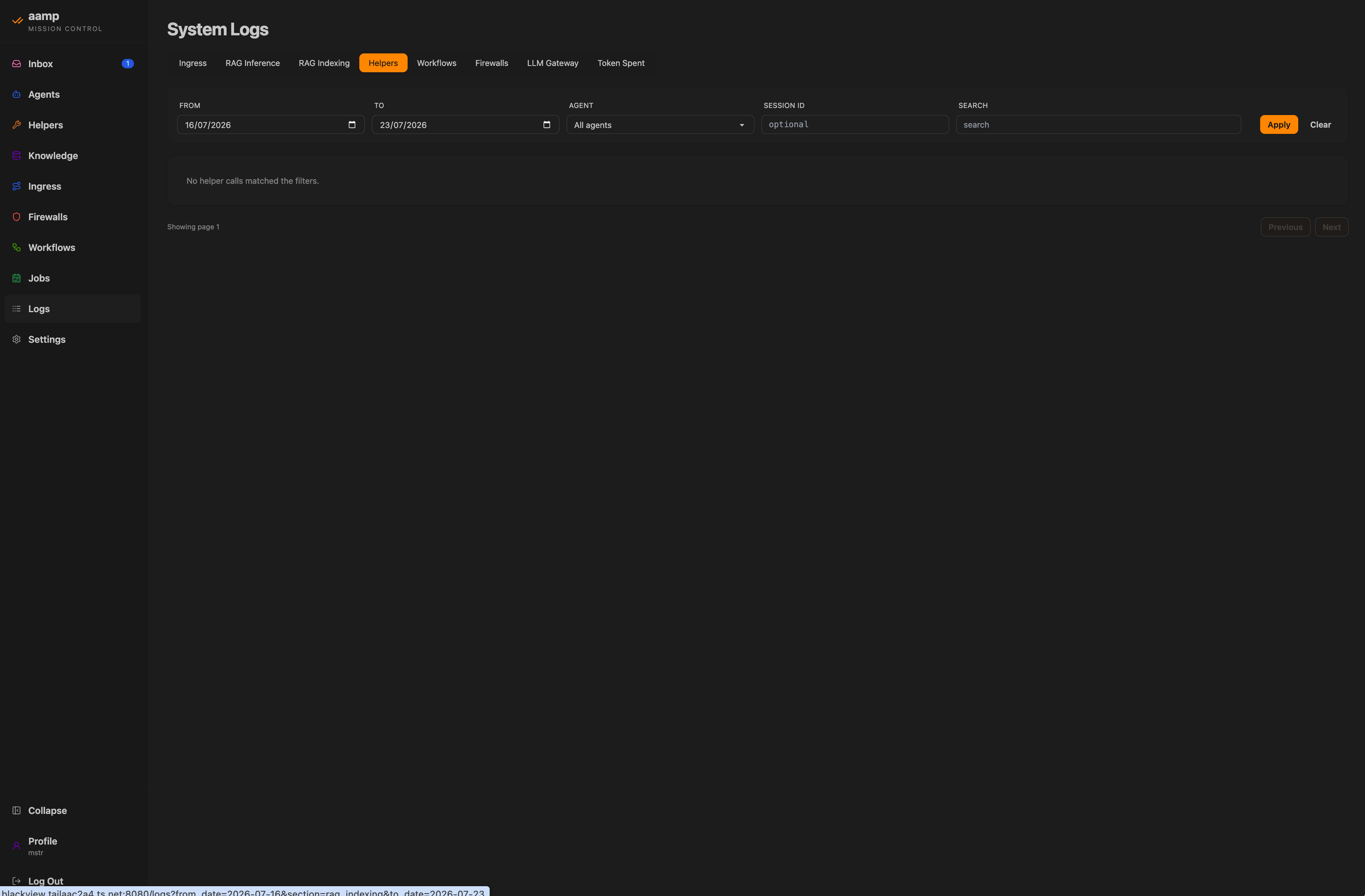Viewport: 1365px width, 896px height.
Task: Expand the All agents dropdown
Action: click(x=660, y=124)
